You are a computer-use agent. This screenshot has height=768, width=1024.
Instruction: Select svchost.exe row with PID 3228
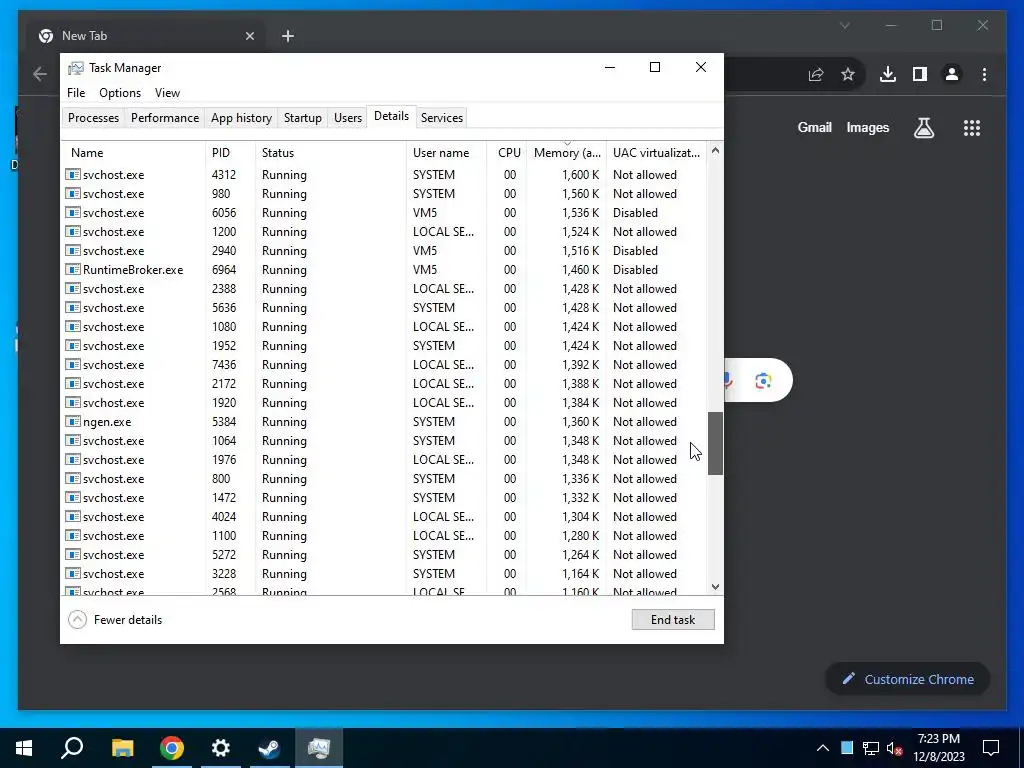(x=384, y=574)
